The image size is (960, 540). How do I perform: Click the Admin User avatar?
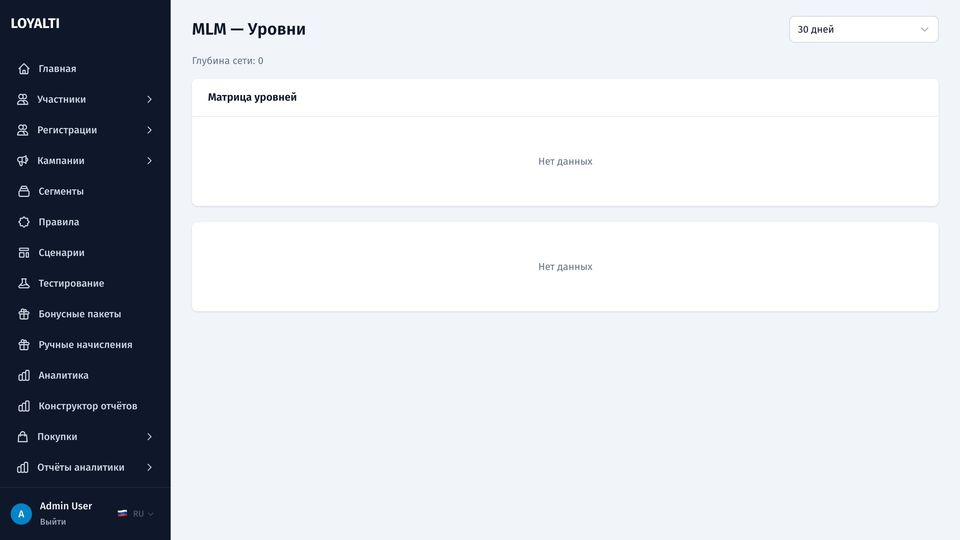point(21,514)
